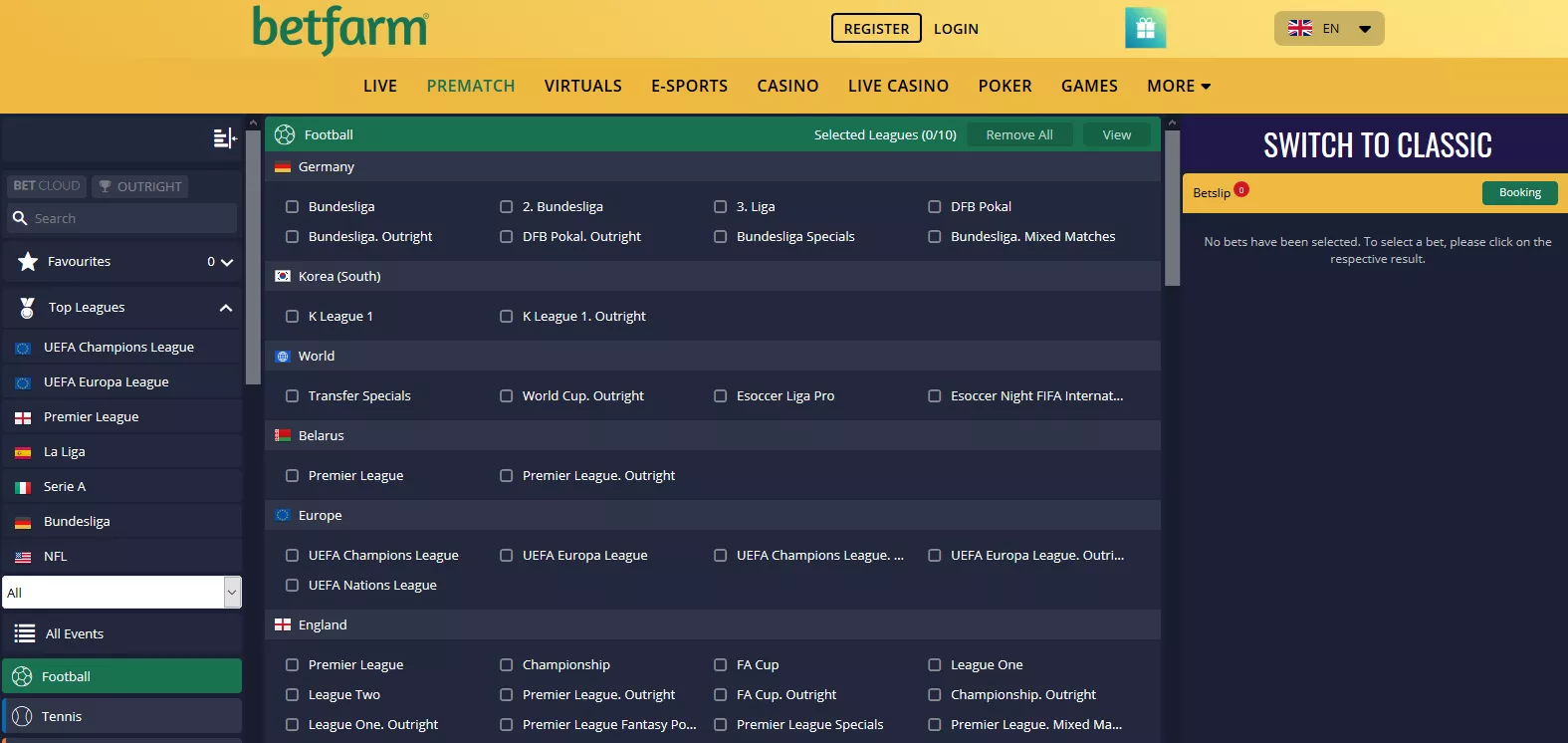Click the Football ball icon in sidebar
This screenshot has height=743, width=1568.
click(x=22, y=676)
